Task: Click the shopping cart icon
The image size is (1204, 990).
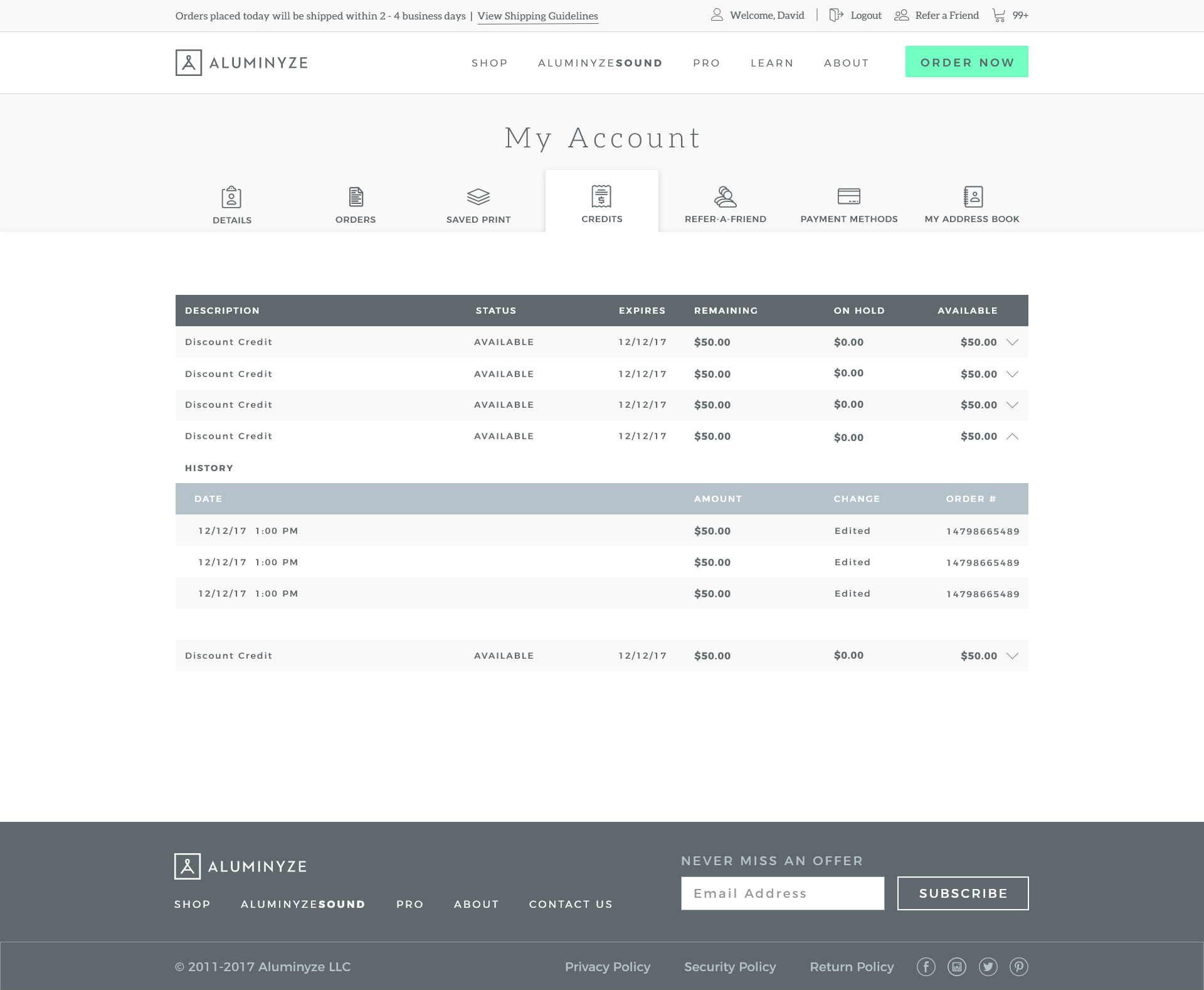Action: click(x=999, y=15)
